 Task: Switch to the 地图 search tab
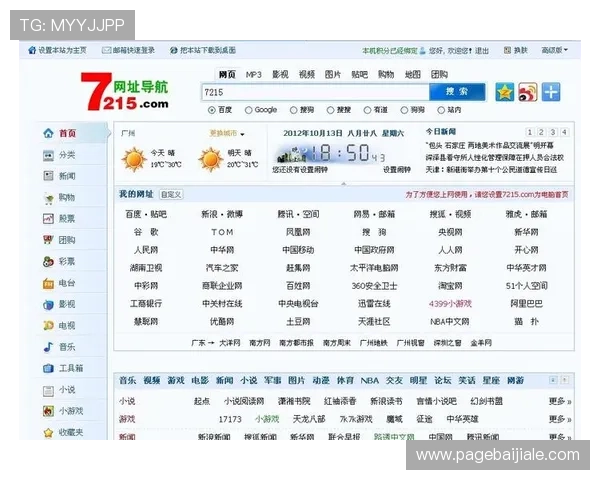click(x=412, y=74)
